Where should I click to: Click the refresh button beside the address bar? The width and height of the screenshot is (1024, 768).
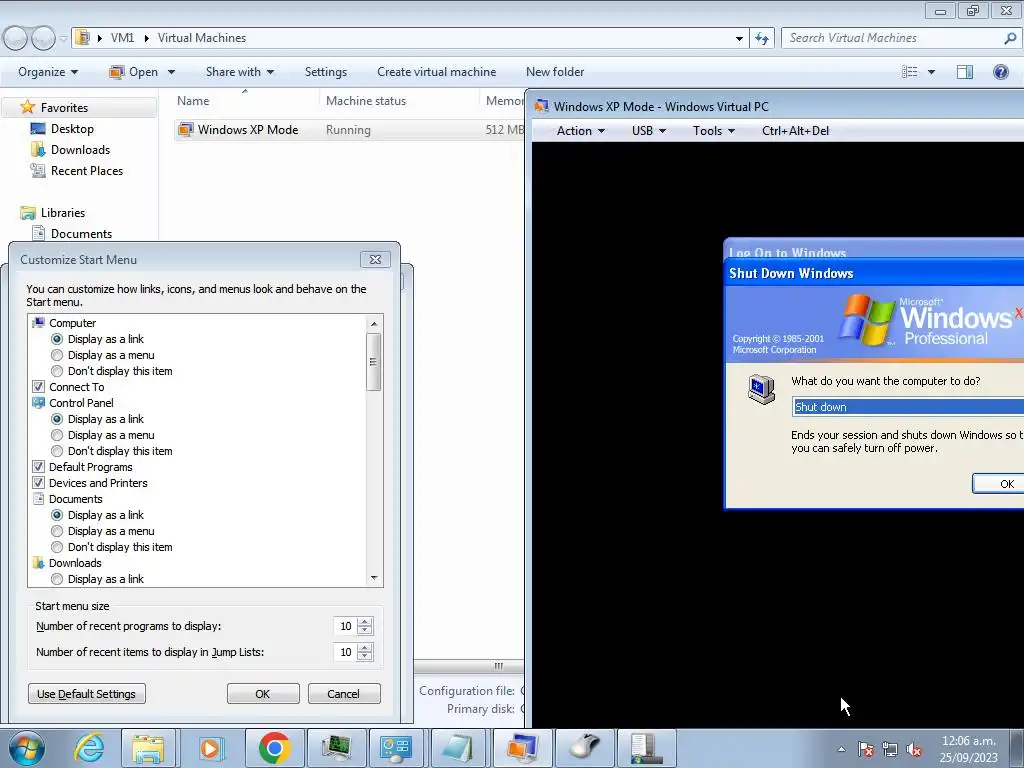[762, 39]
